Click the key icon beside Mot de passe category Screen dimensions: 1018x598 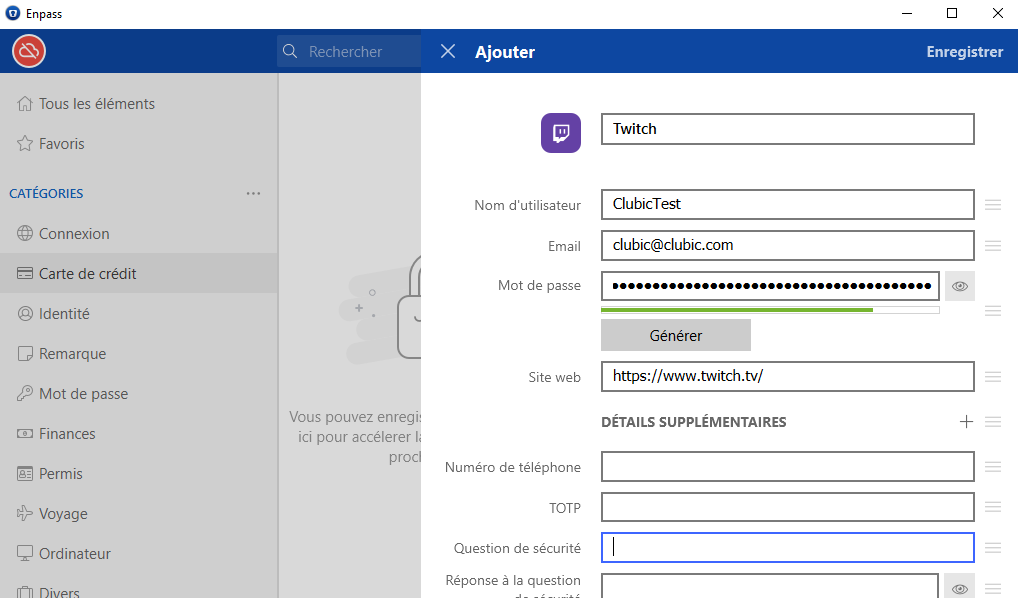click(25, 393)
